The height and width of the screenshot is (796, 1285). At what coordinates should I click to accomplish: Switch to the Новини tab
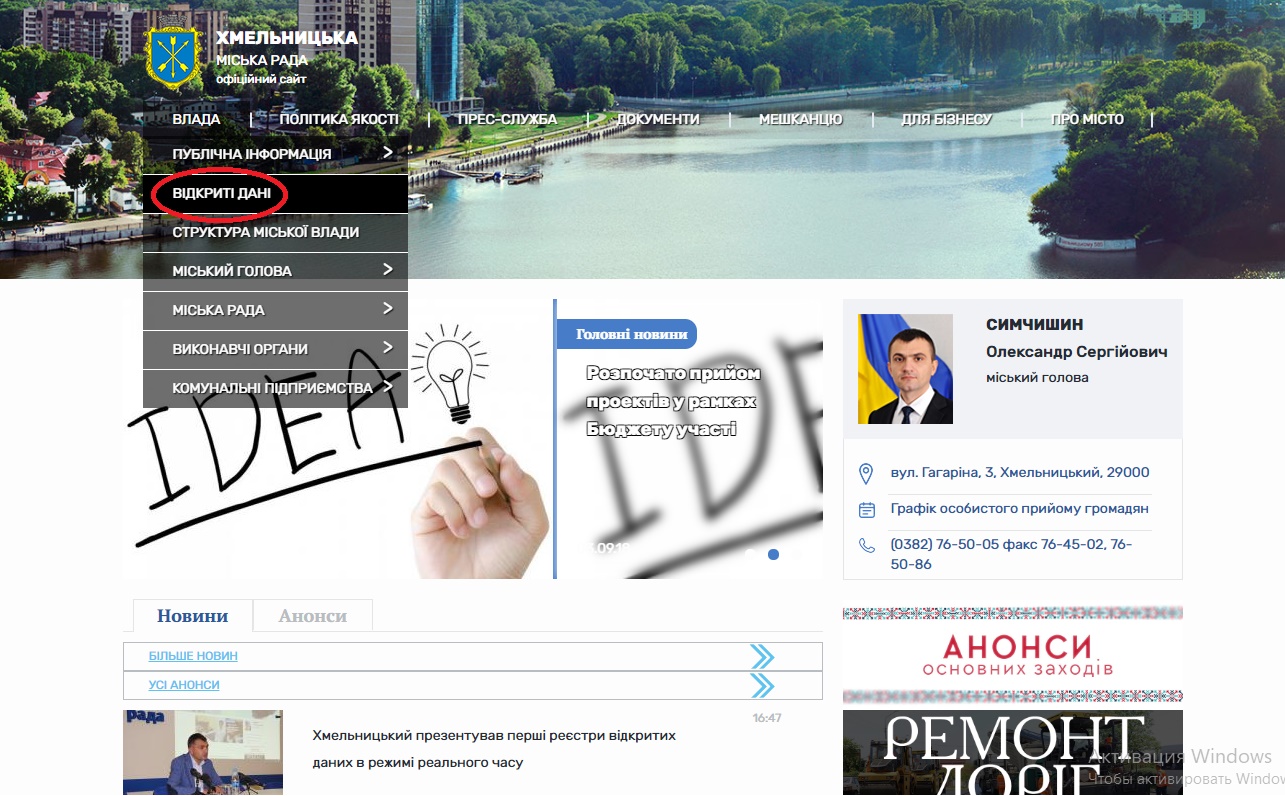tap(193, 616)
